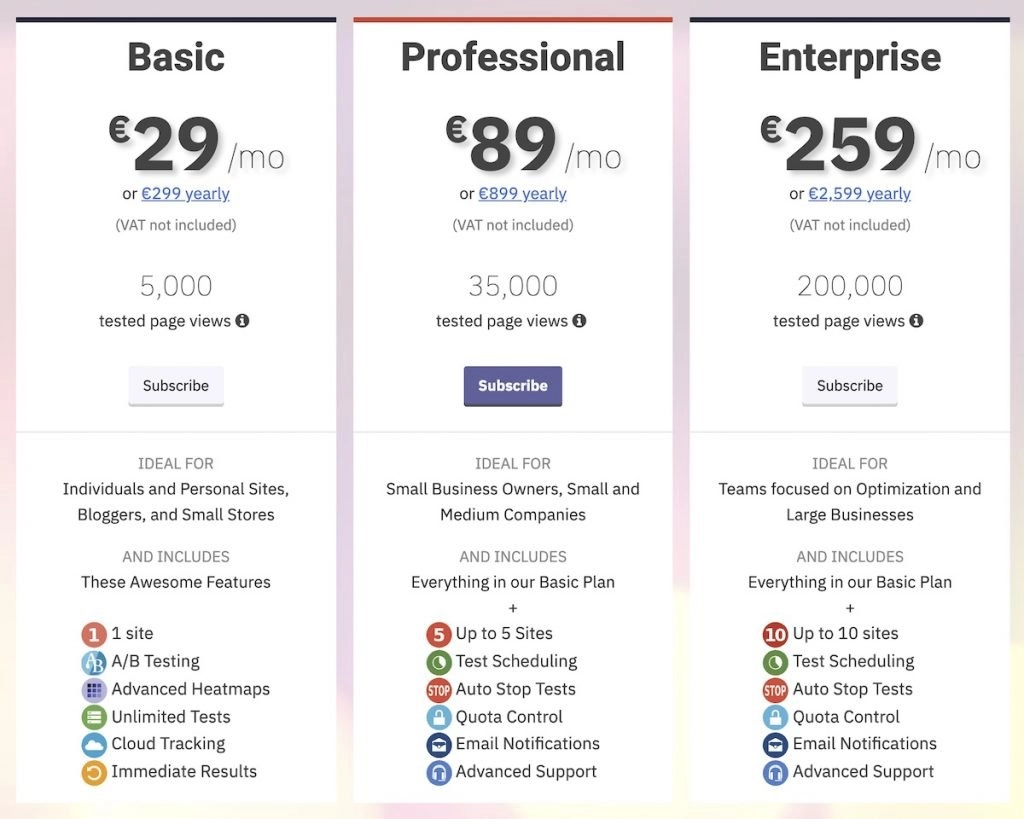Open the €2,599 yearly pricing link
The width and height of the screenshot is (1024, 819).
[x=859, y=194]
